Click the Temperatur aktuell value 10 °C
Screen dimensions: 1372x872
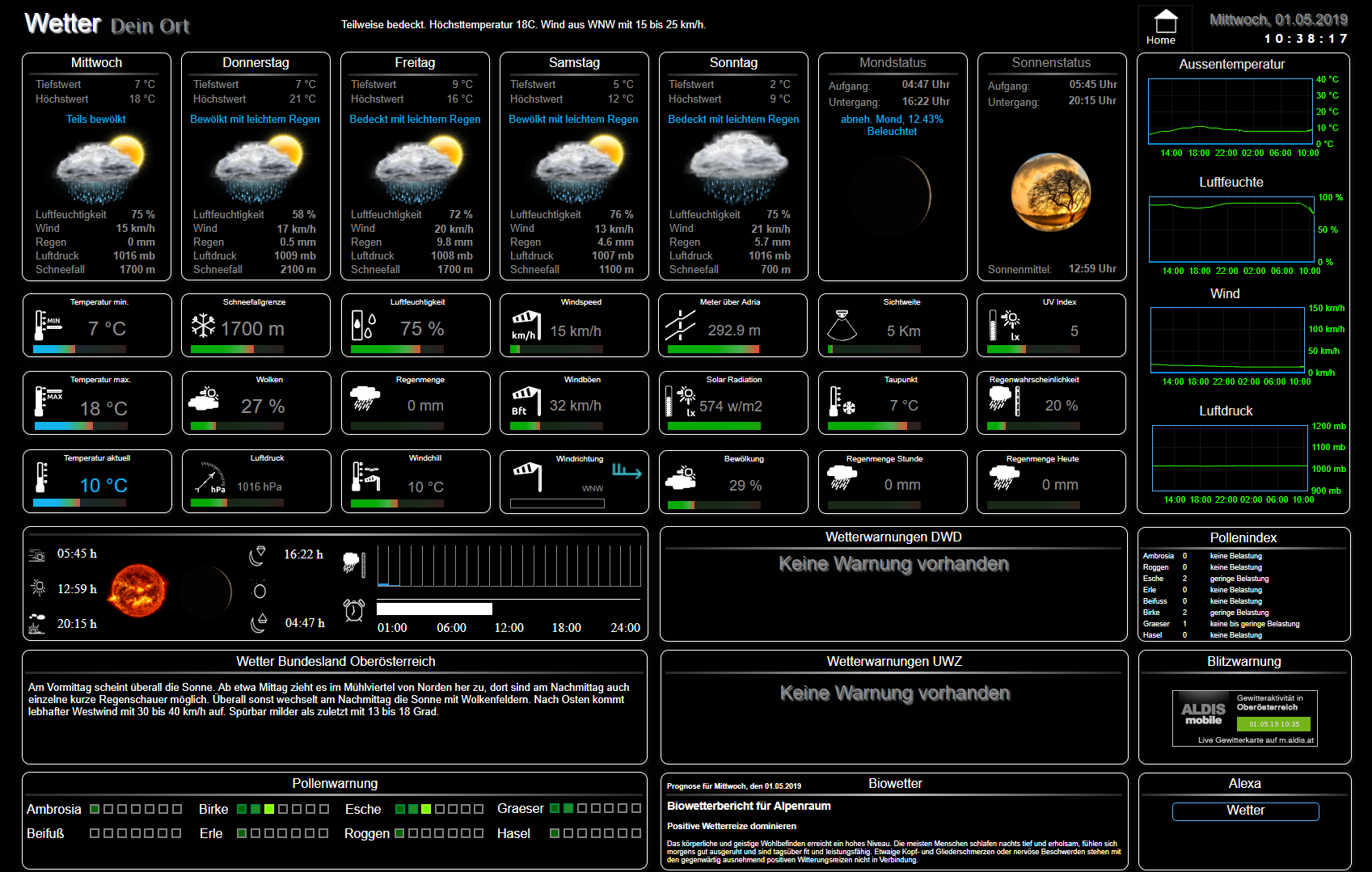point(103,486)
